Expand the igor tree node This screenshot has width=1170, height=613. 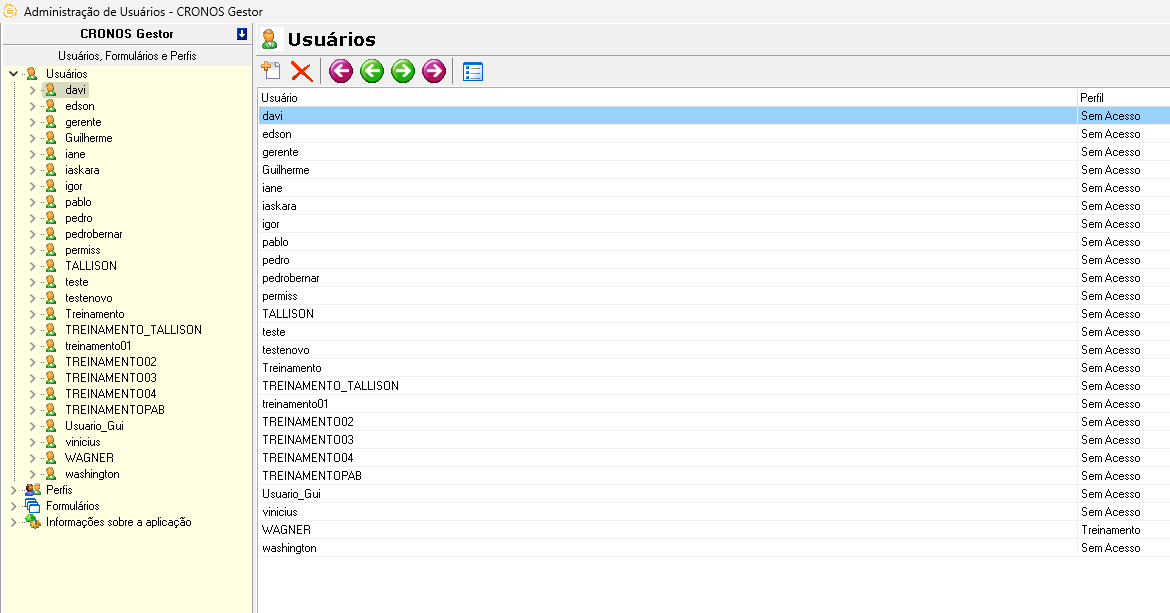(32, 186)
